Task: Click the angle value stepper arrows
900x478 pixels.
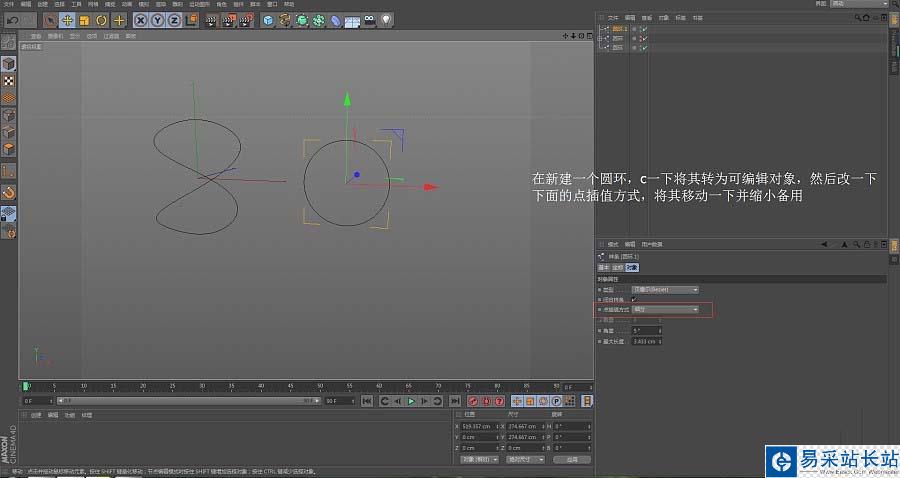Action: tap(660, 331)
